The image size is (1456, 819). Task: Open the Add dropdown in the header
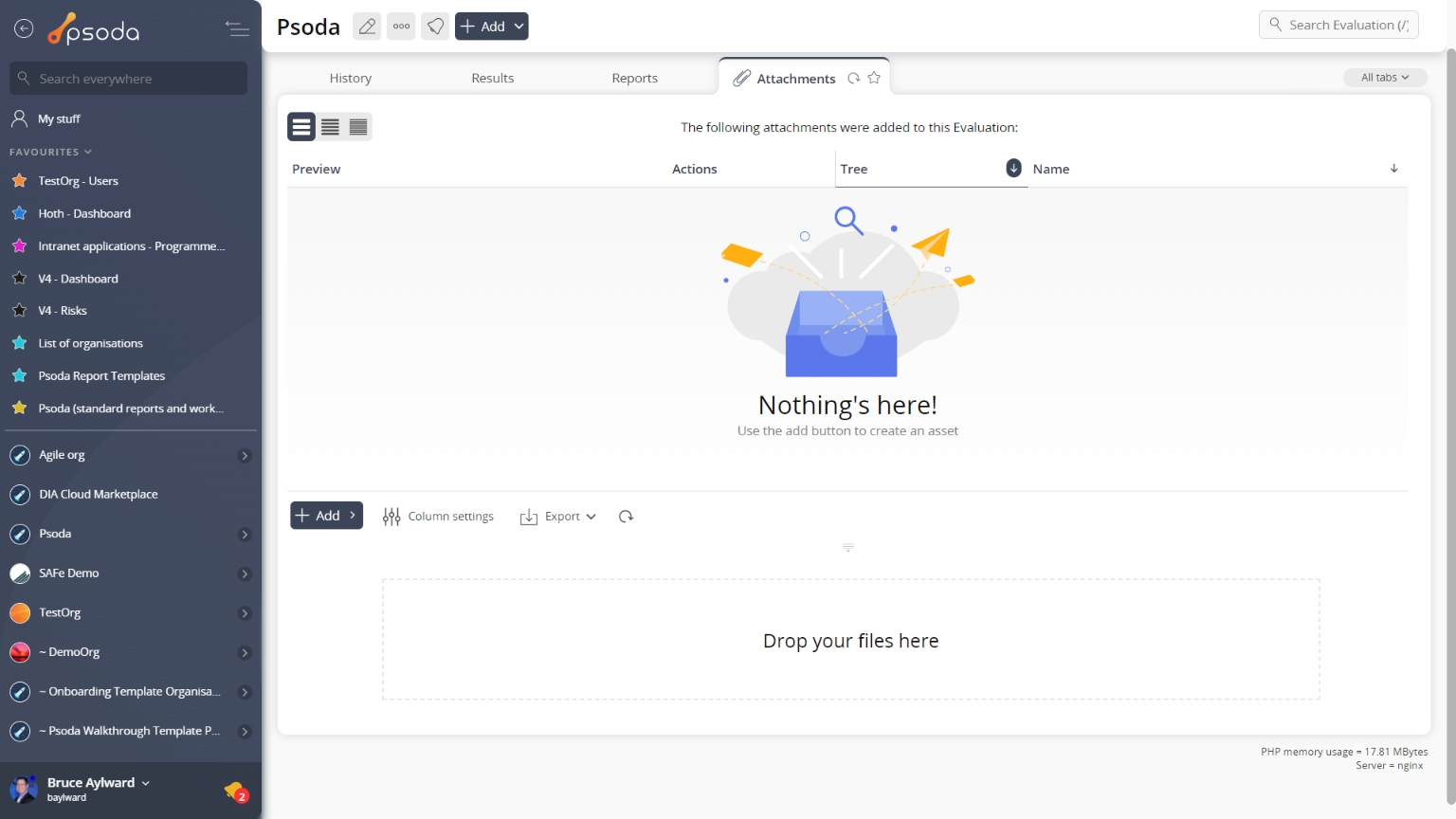coord(492,27)
